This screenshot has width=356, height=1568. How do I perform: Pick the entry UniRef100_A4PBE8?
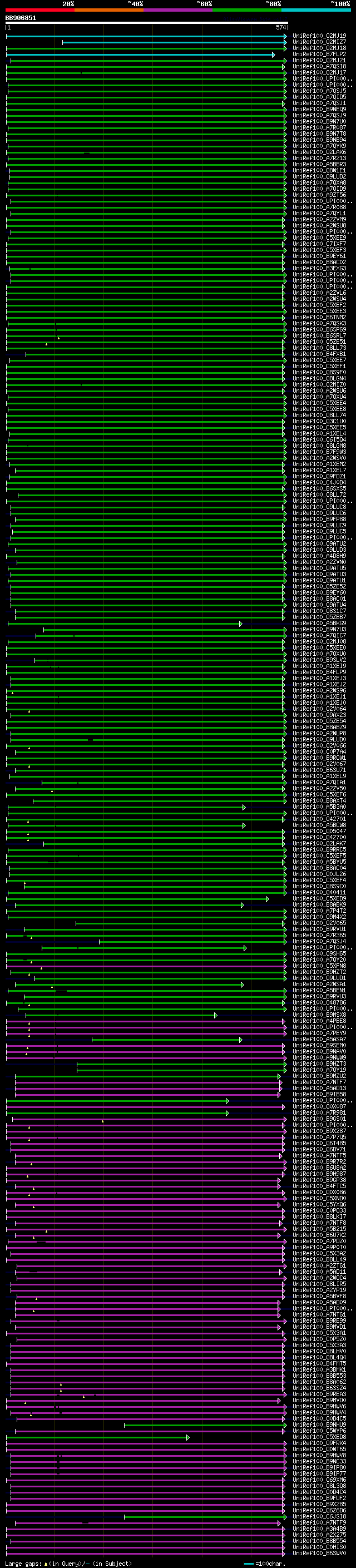[x=319, y=1020]
